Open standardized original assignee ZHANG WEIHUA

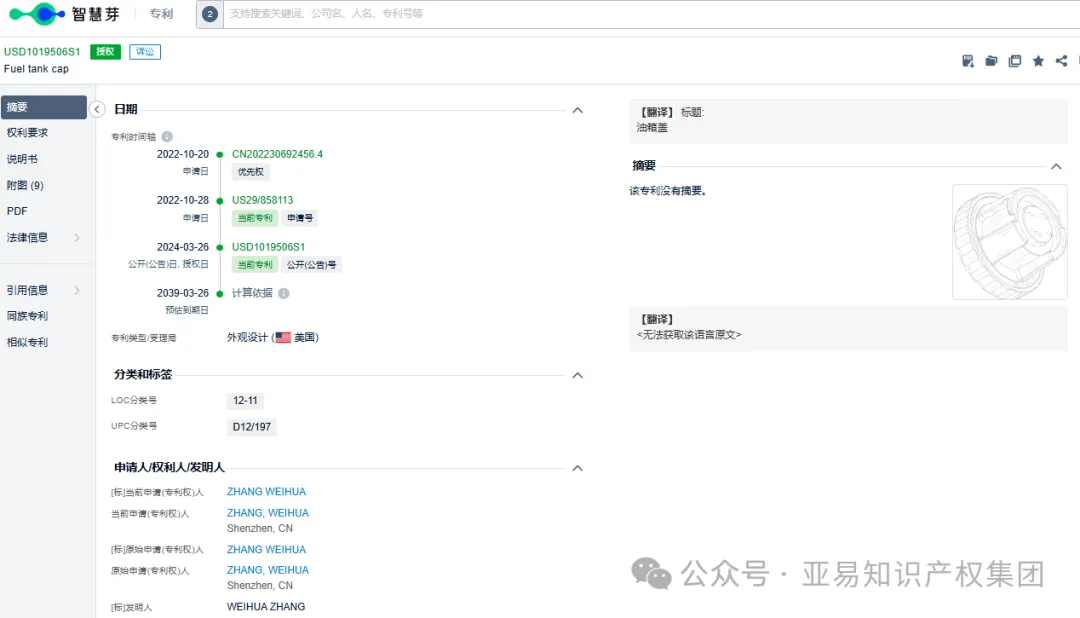[x=267, y=550]
